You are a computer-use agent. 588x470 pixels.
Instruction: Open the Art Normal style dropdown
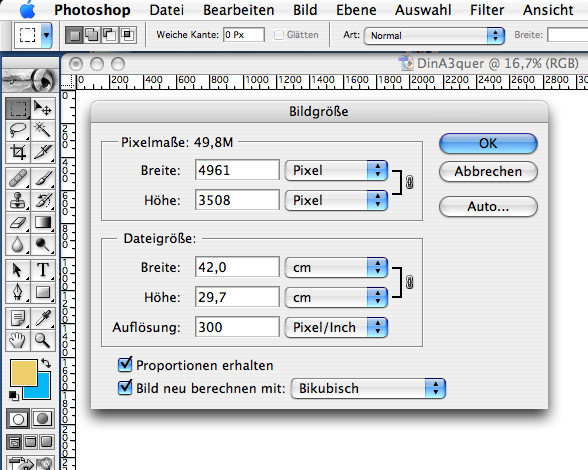pyautogui.click(x=434, y=36)
